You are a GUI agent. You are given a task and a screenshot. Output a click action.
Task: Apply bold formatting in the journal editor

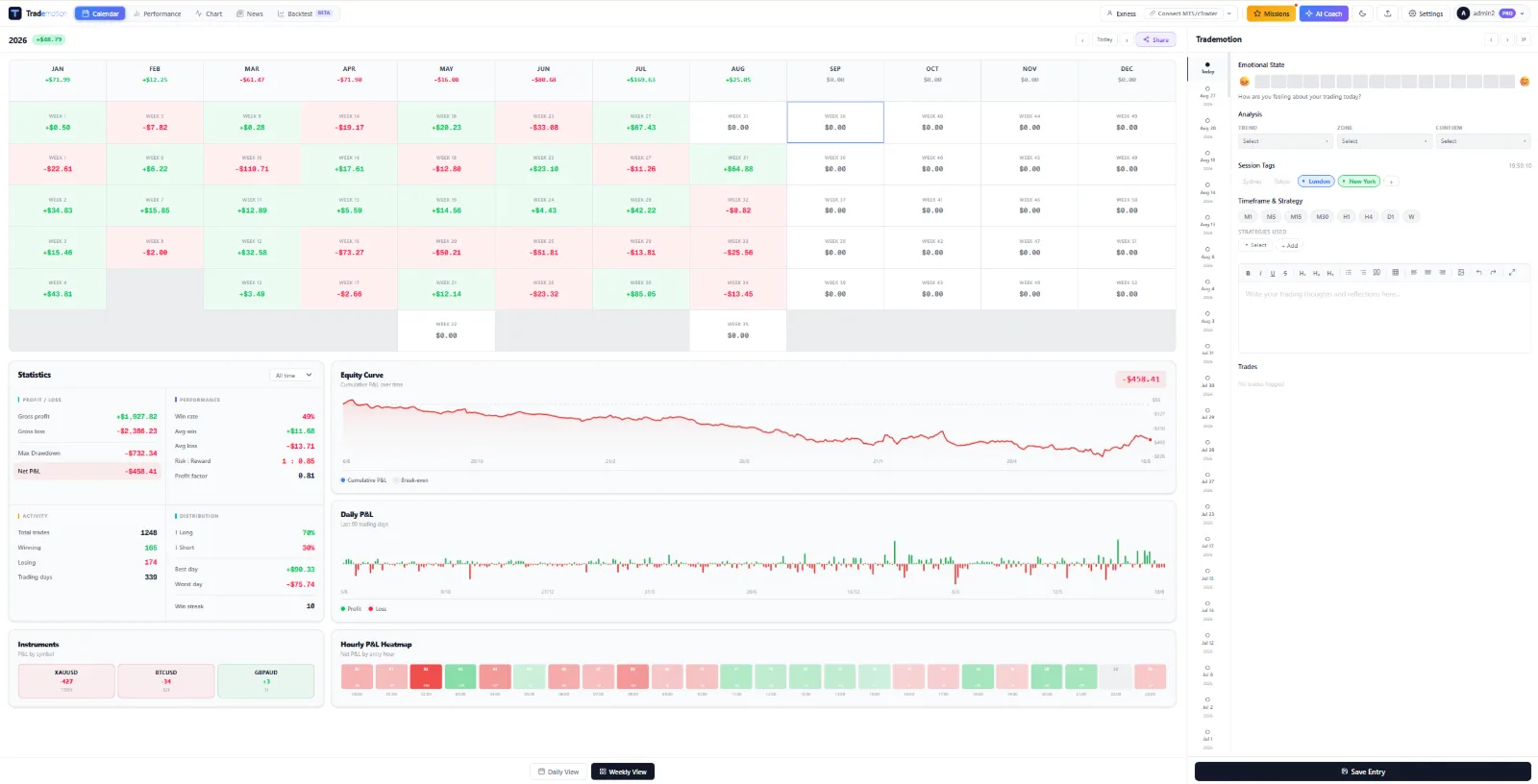pyautogui.click(x=1248, y=273)
